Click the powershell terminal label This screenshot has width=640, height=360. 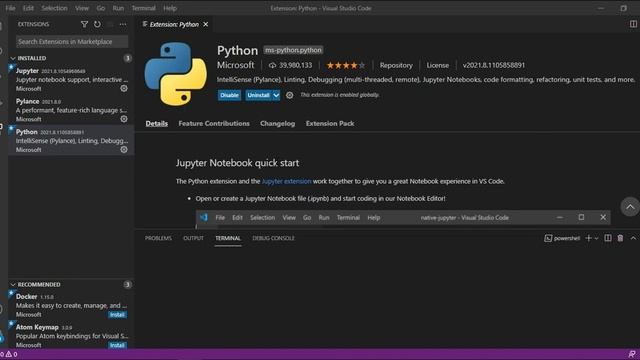(x=562, y=238)
